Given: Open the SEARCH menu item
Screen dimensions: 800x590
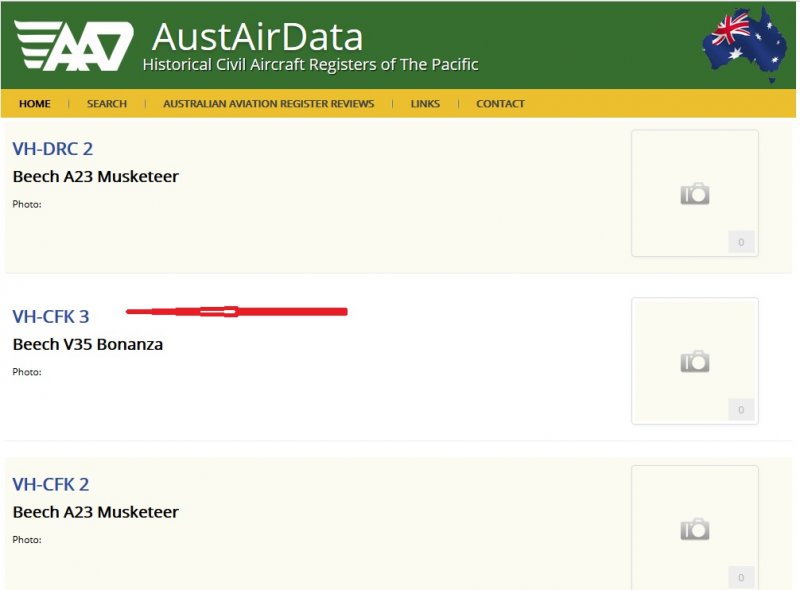Looking at the screenshot, I should click(107, 104).
